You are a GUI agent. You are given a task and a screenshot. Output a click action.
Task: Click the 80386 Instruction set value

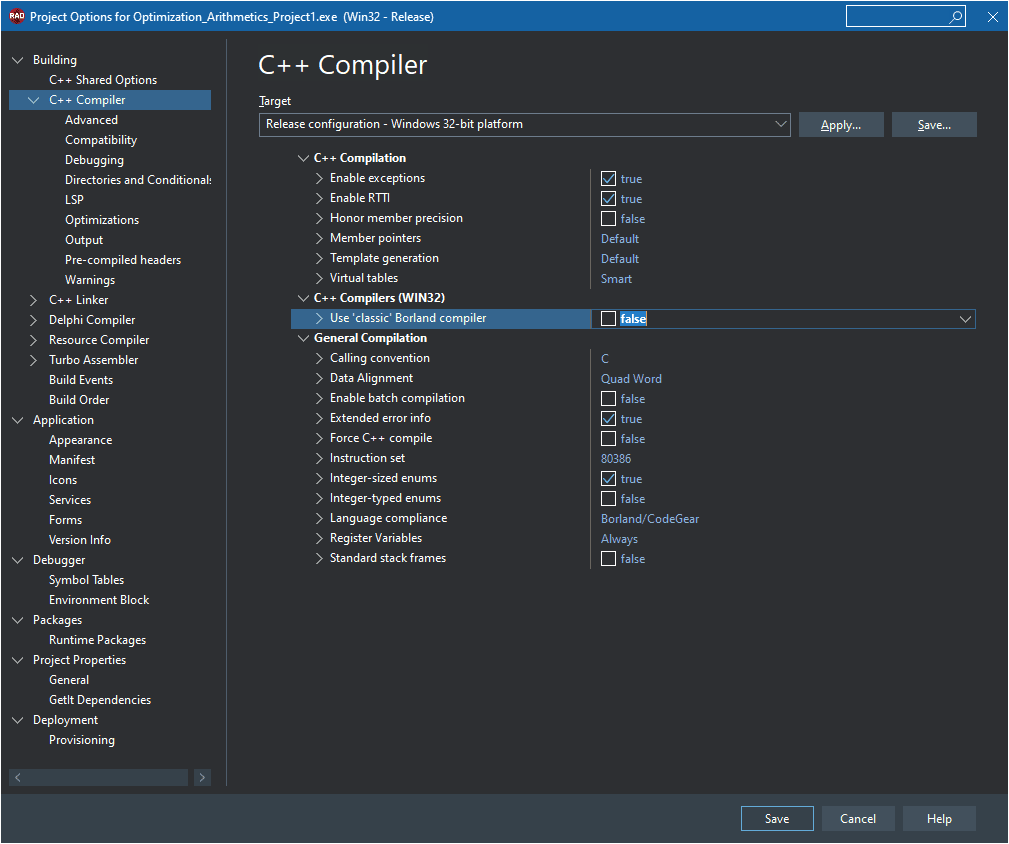point(616,459)
